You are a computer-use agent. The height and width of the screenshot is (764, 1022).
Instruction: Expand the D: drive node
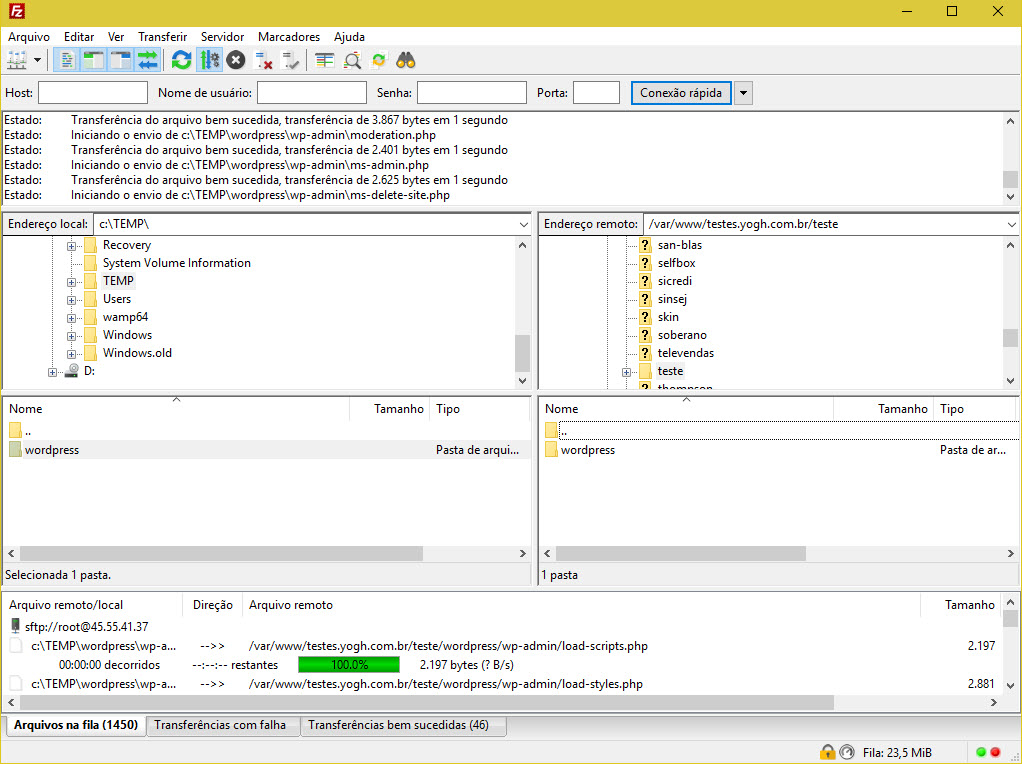coord(52,372)
